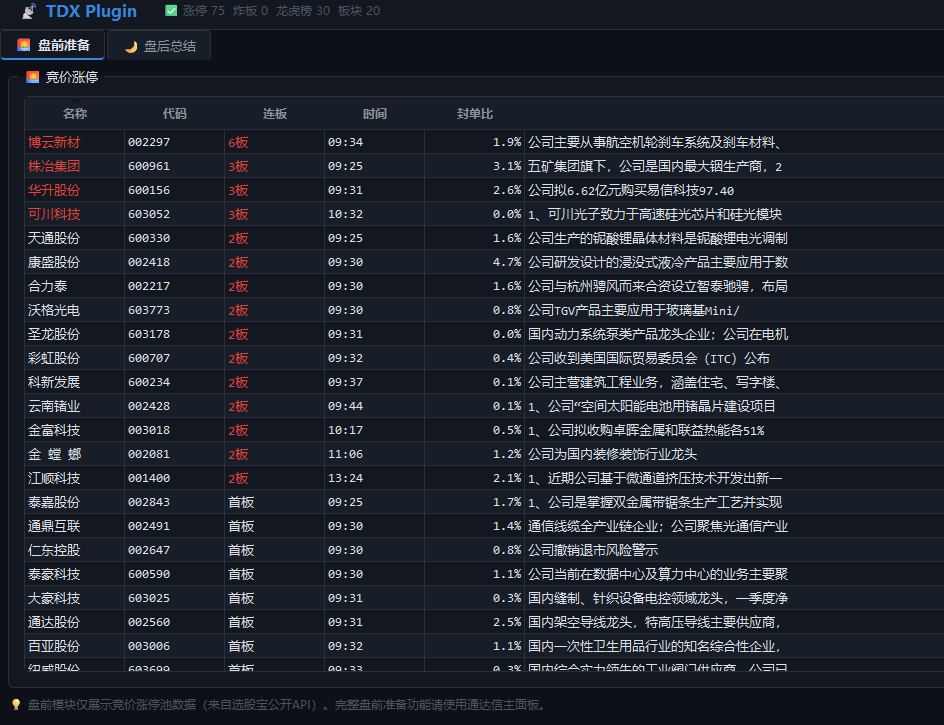The width and height of the screenshot is (944, 725).
Task: Select 天通股份 row in the table
Action: [x=54, y=238]
